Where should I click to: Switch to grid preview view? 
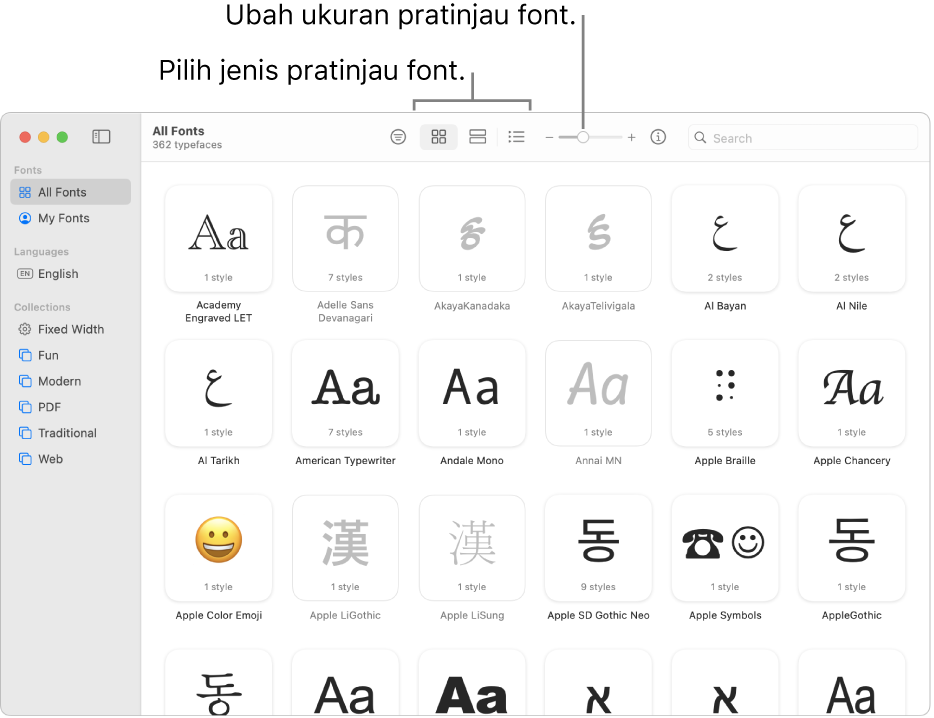point(438,137)
